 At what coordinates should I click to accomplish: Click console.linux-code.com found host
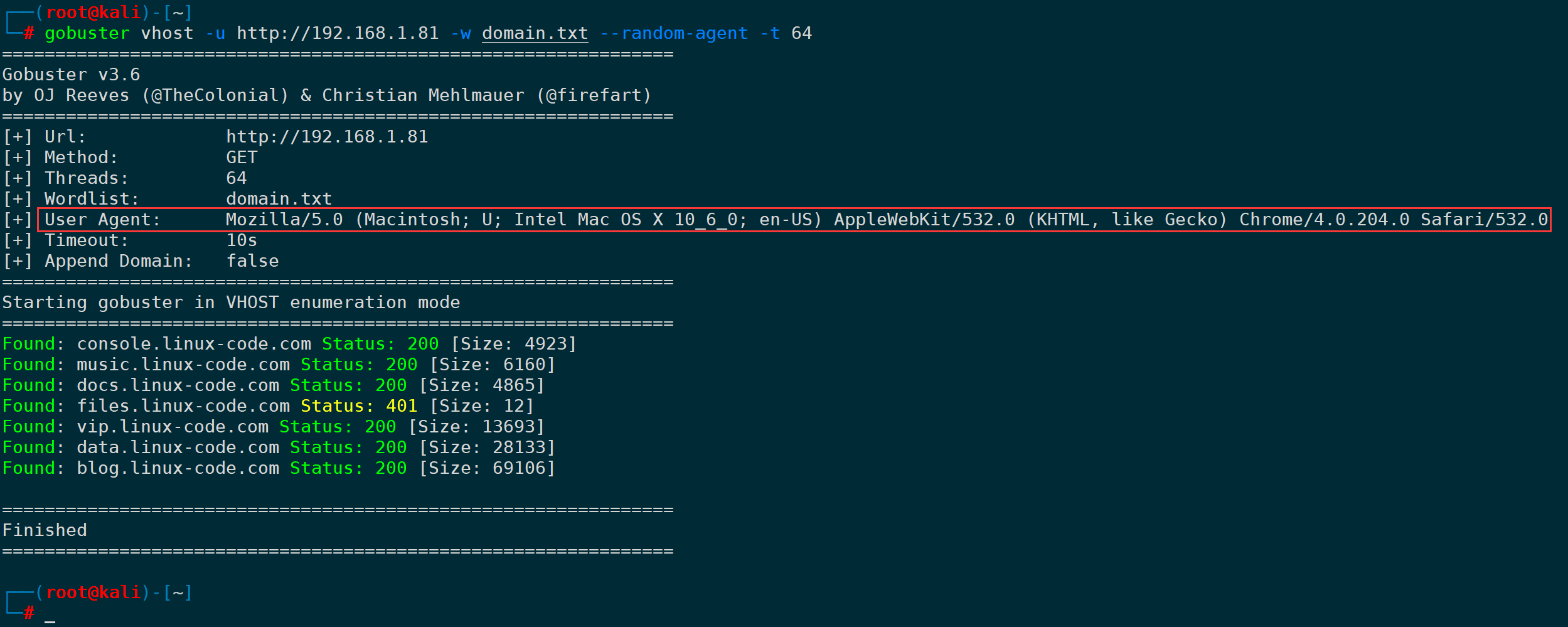(194, 344)
